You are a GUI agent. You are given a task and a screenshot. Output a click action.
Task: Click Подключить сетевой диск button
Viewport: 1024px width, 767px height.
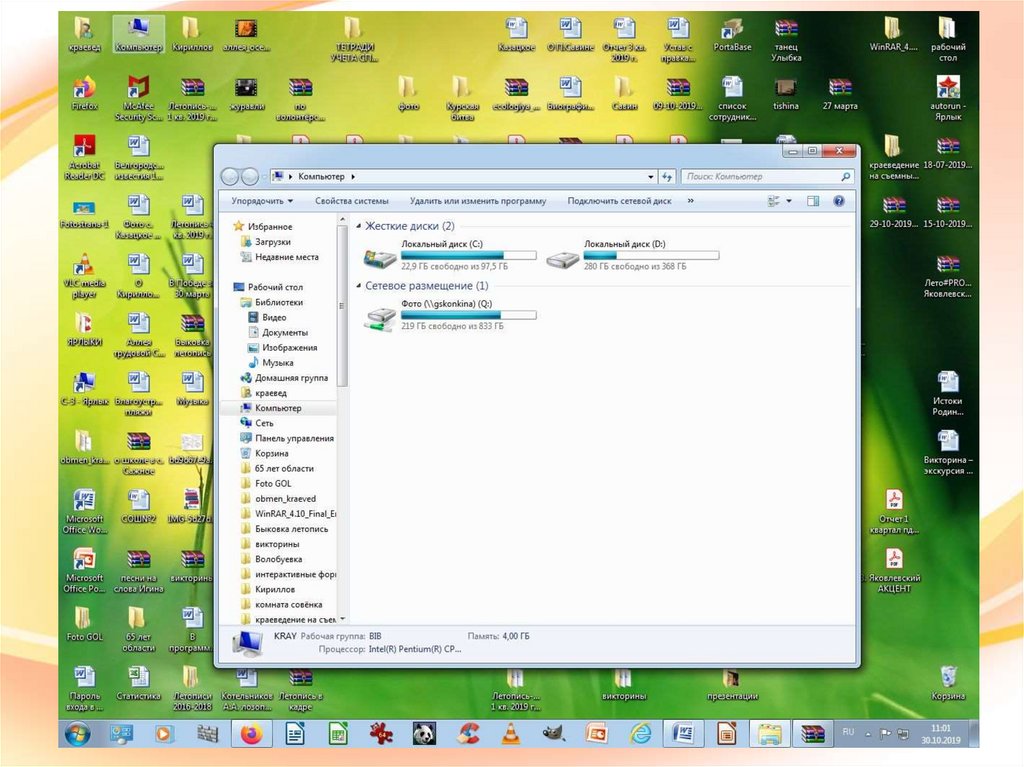[619, 201]
